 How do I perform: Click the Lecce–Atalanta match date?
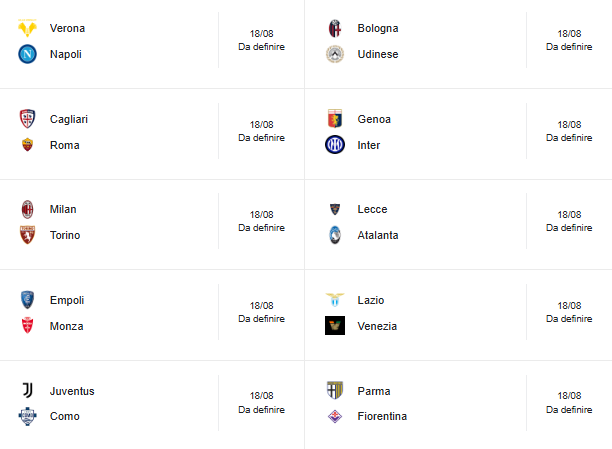pyautogui.click(x=569, y=214)
